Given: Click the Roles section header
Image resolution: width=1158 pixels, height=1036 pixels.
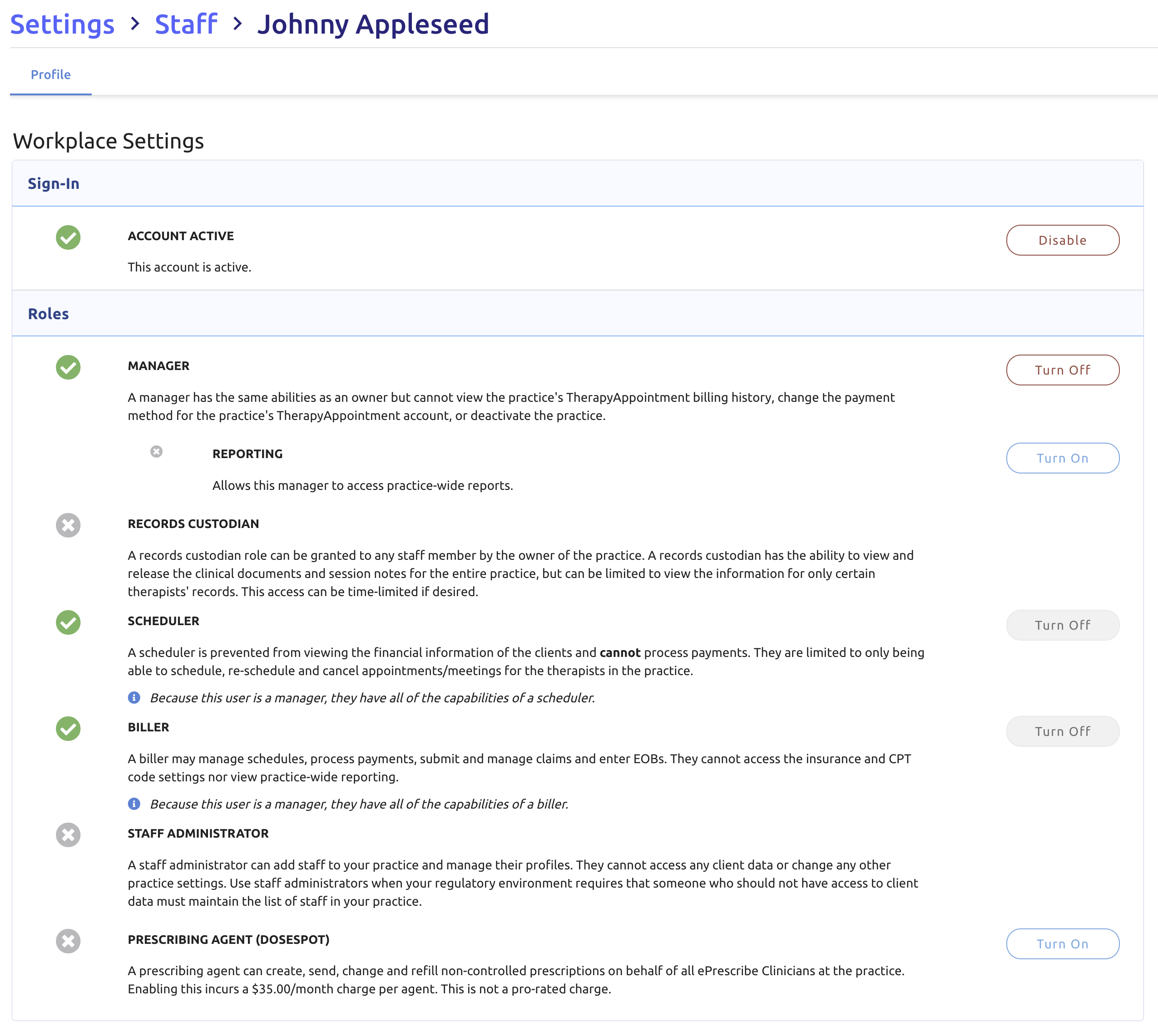Looking at the screenshot, I should pyautogui.click(x=49, y=314).
